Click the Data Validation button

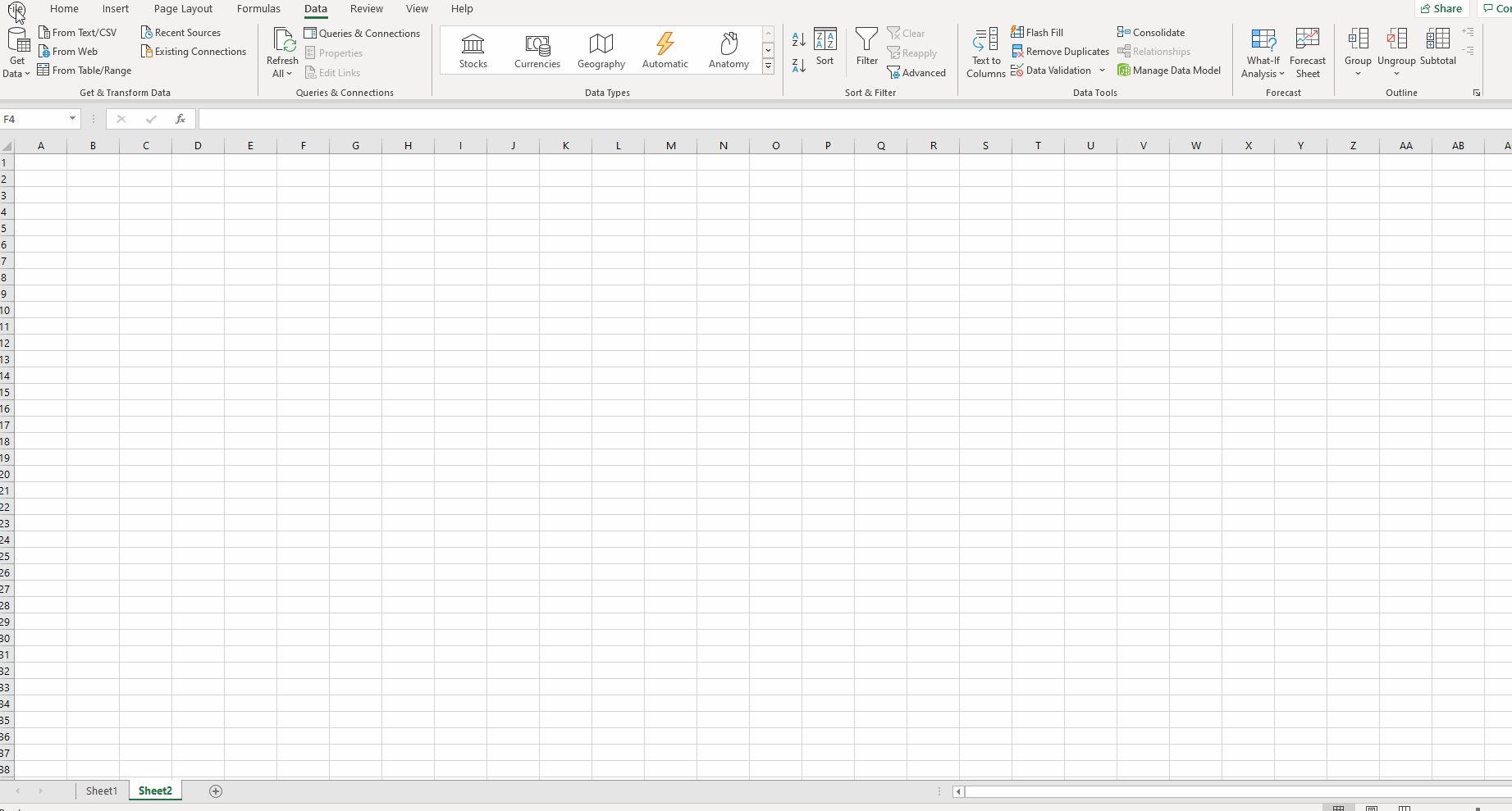(1051, 71)
